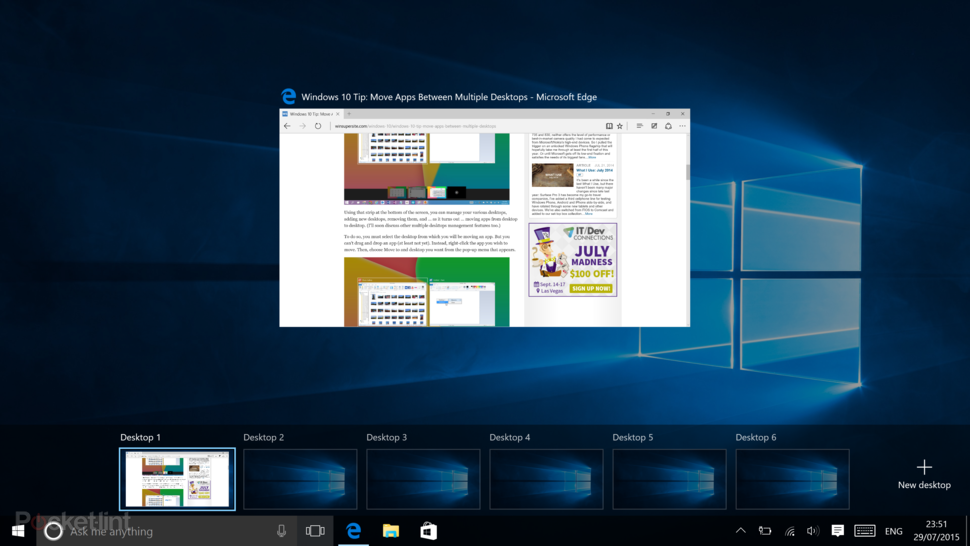Viewport: 970px width, 546px height.
Task: Refresh the page in Edge
Action: click(318, 126)
